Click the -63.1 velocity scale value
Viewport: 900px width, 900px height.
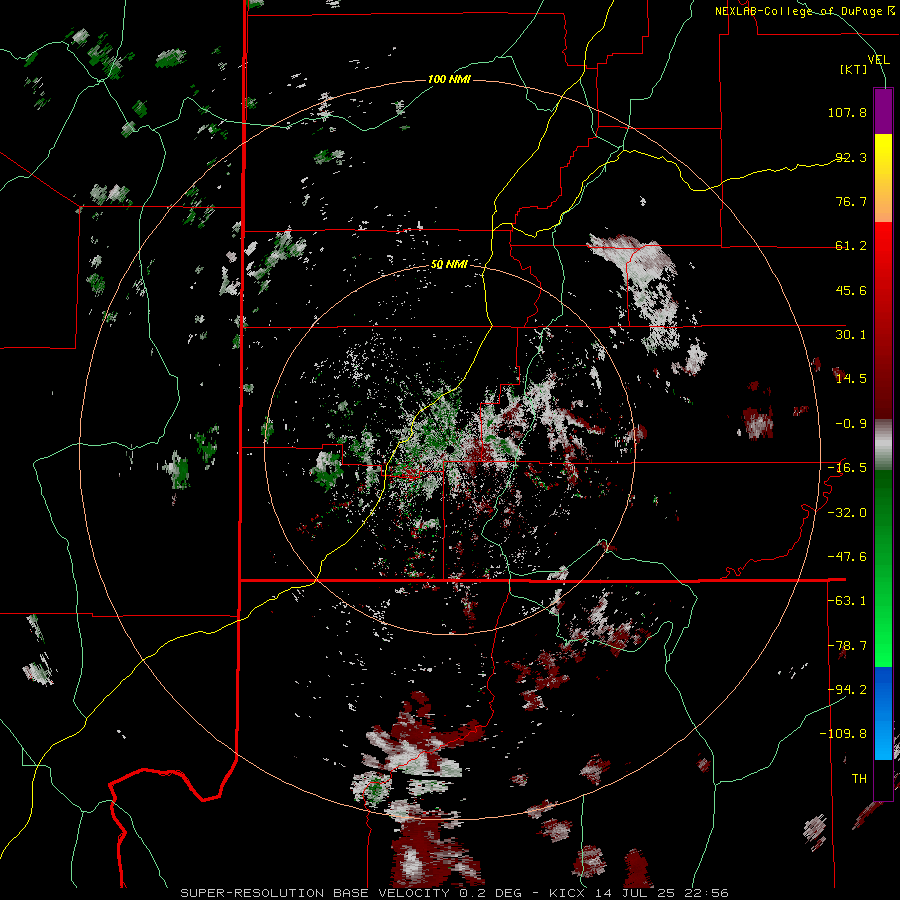point(847,600)
